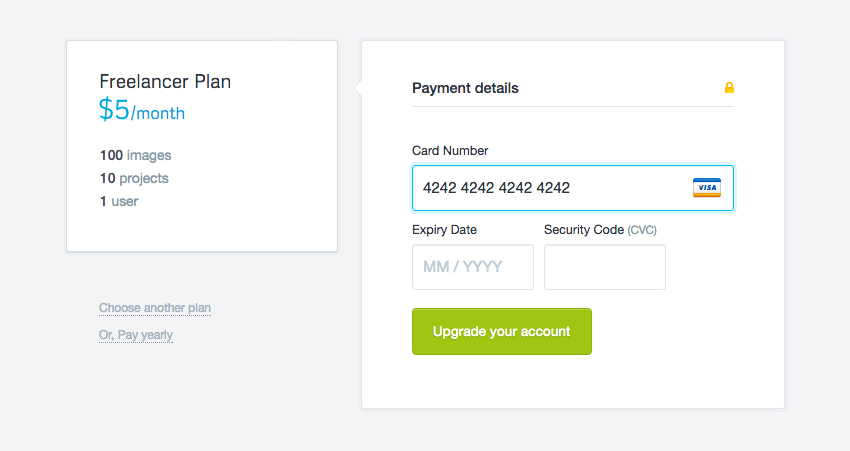Click the Security Code label text

[583, 230]
